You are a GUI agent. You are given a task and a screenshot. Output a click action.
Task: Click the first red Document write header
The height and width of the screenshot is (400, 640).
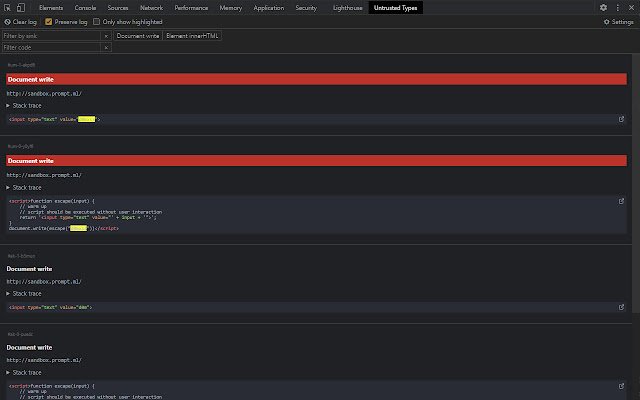click(316, 79)
